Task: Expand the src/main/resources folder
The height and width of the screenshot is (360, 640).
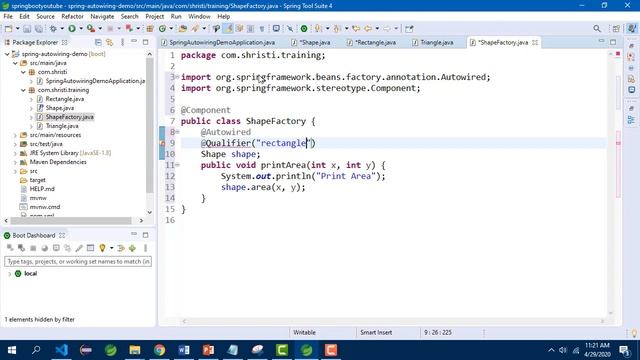Action: click(15, 135)
